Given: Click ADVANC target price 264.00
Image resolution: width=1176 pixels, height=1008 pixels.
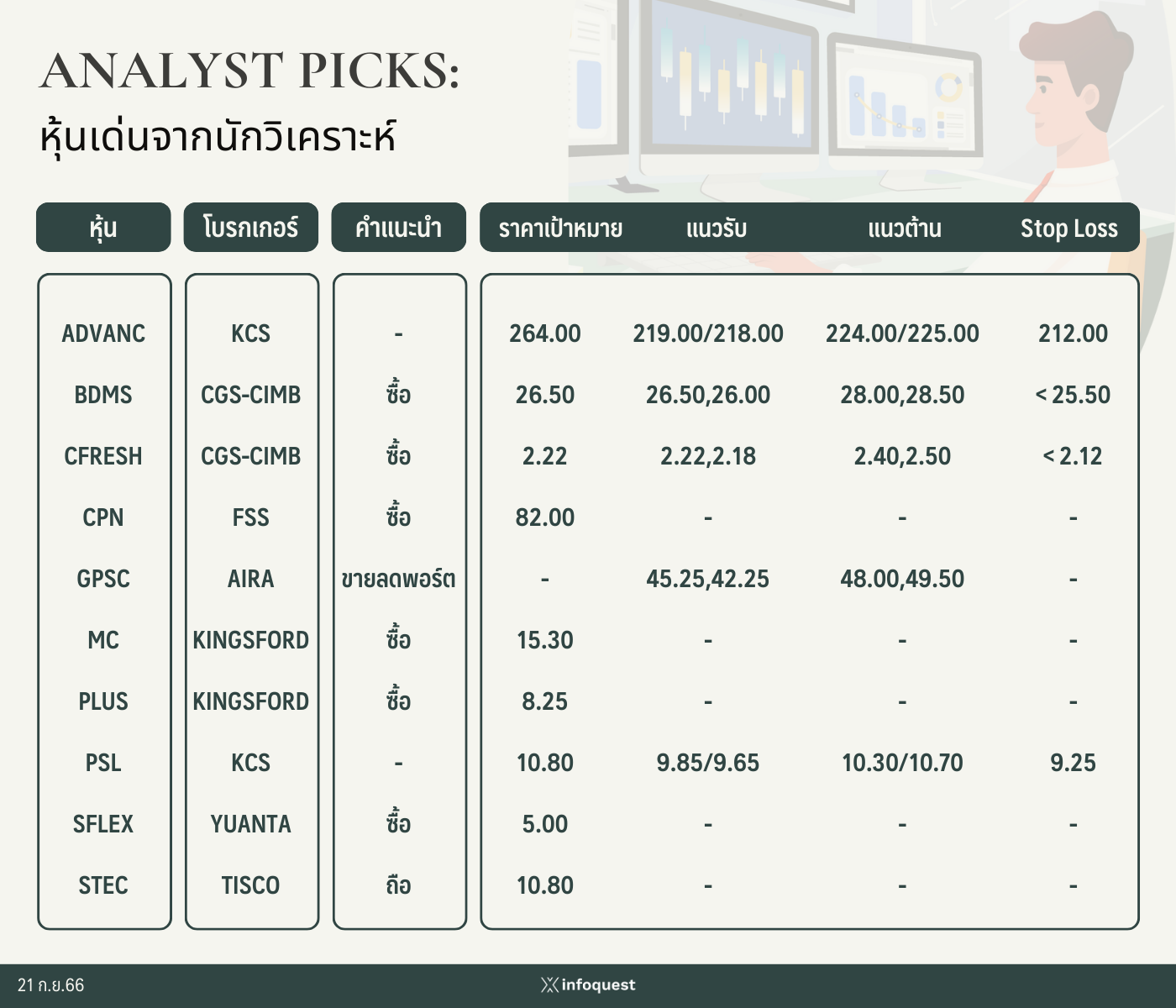Looking at the screenshot, I should coord(545,333).
